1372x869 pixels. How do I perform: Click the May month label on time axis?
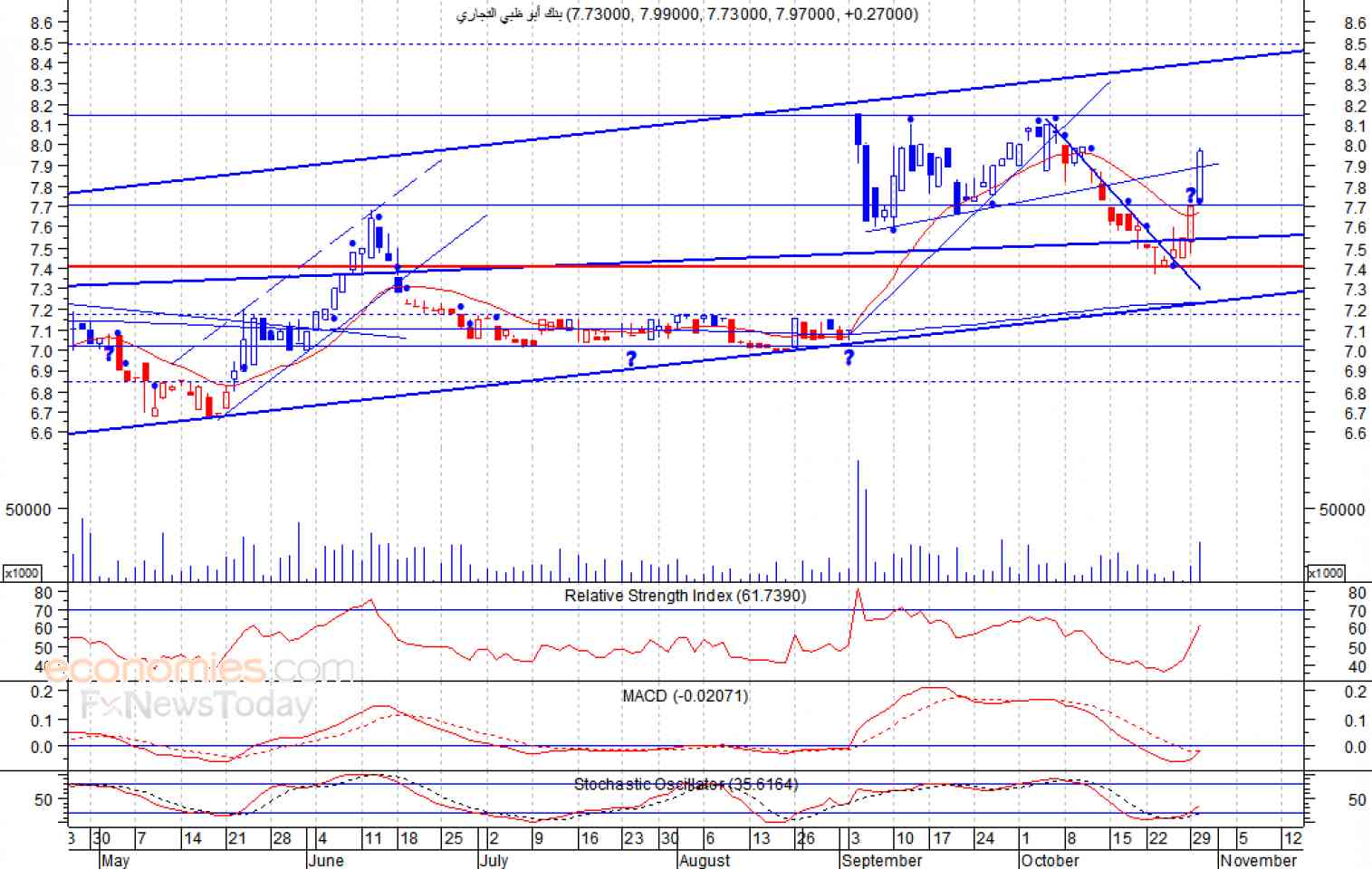tap(115, 860)
